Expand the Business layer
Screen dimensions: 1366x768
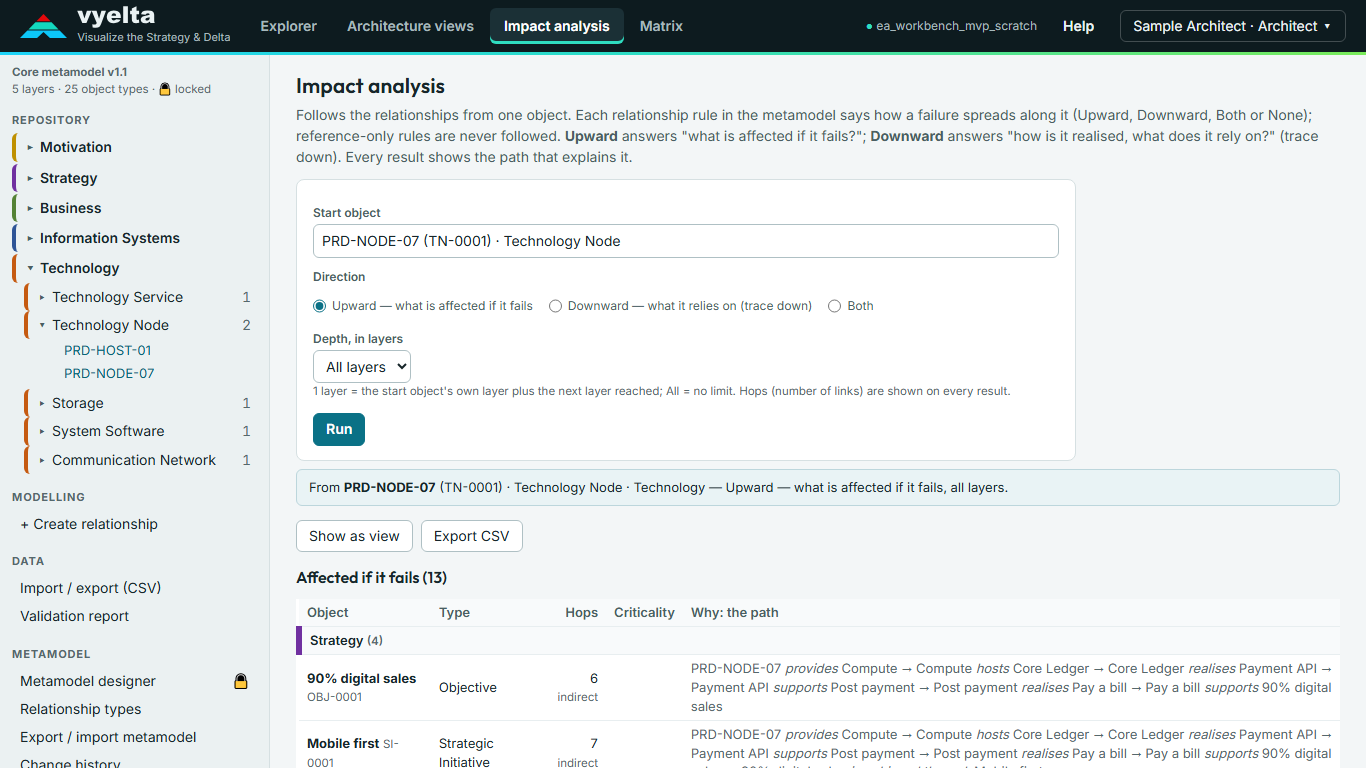[30, 208]
